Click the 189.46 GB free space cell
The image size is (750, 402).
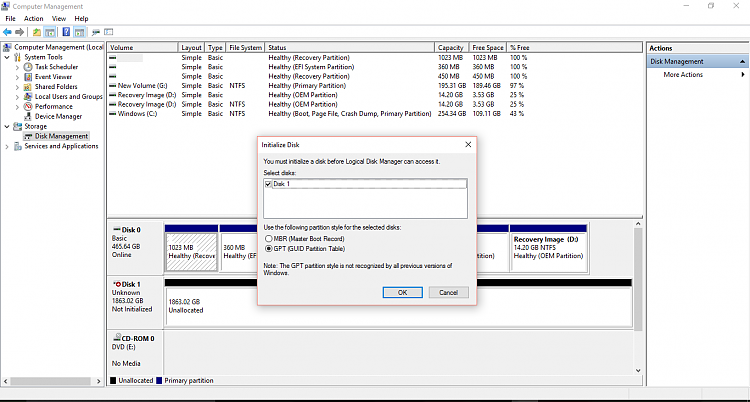pos(486,86)
